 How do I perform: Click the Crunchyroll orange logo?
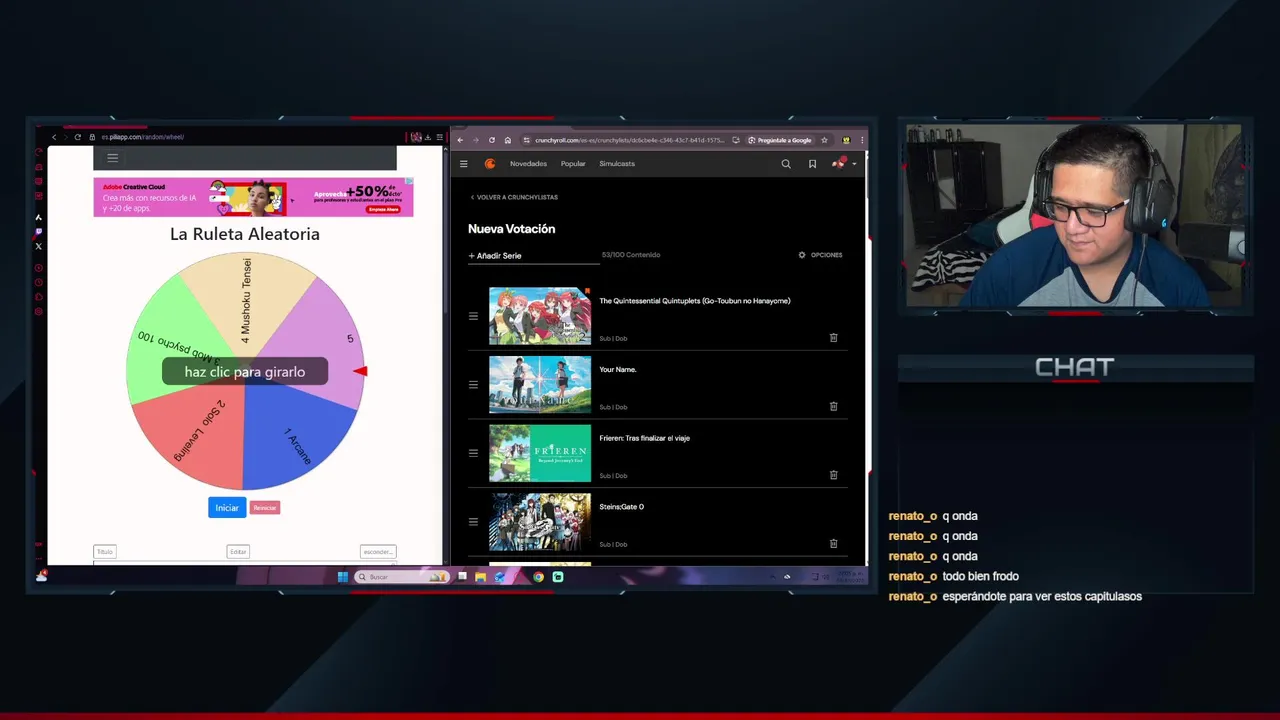click(x=490, y=164)
